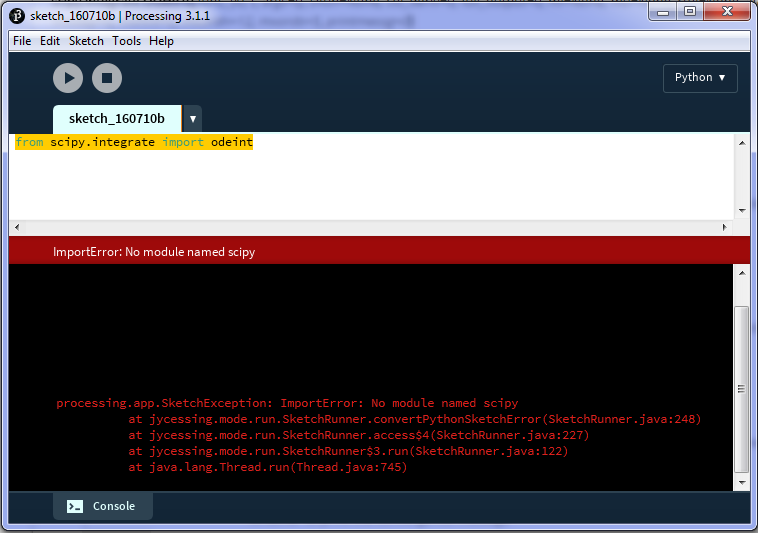The image size is (758, 533).
Task: Click the console scroll-up arrow
Action: tap(742, 273)
